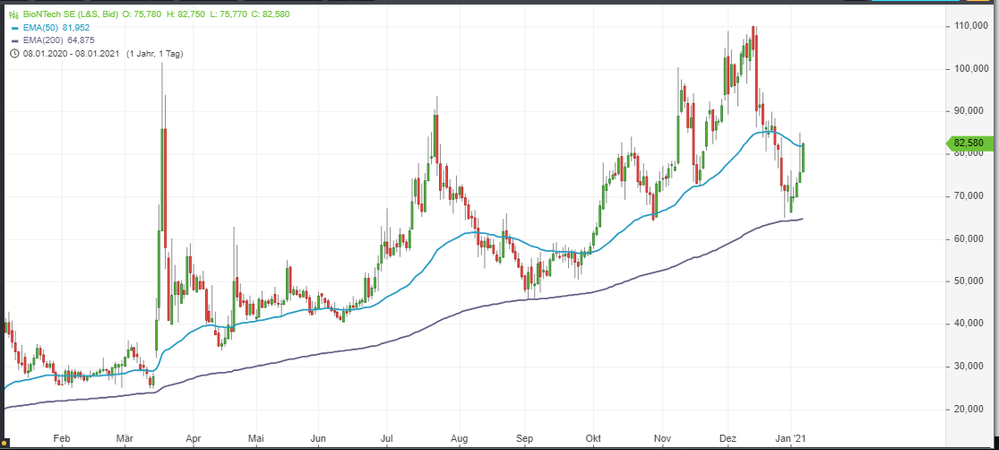
Task: Select the EMA(50) indicator label
Action: pos(42,25)
